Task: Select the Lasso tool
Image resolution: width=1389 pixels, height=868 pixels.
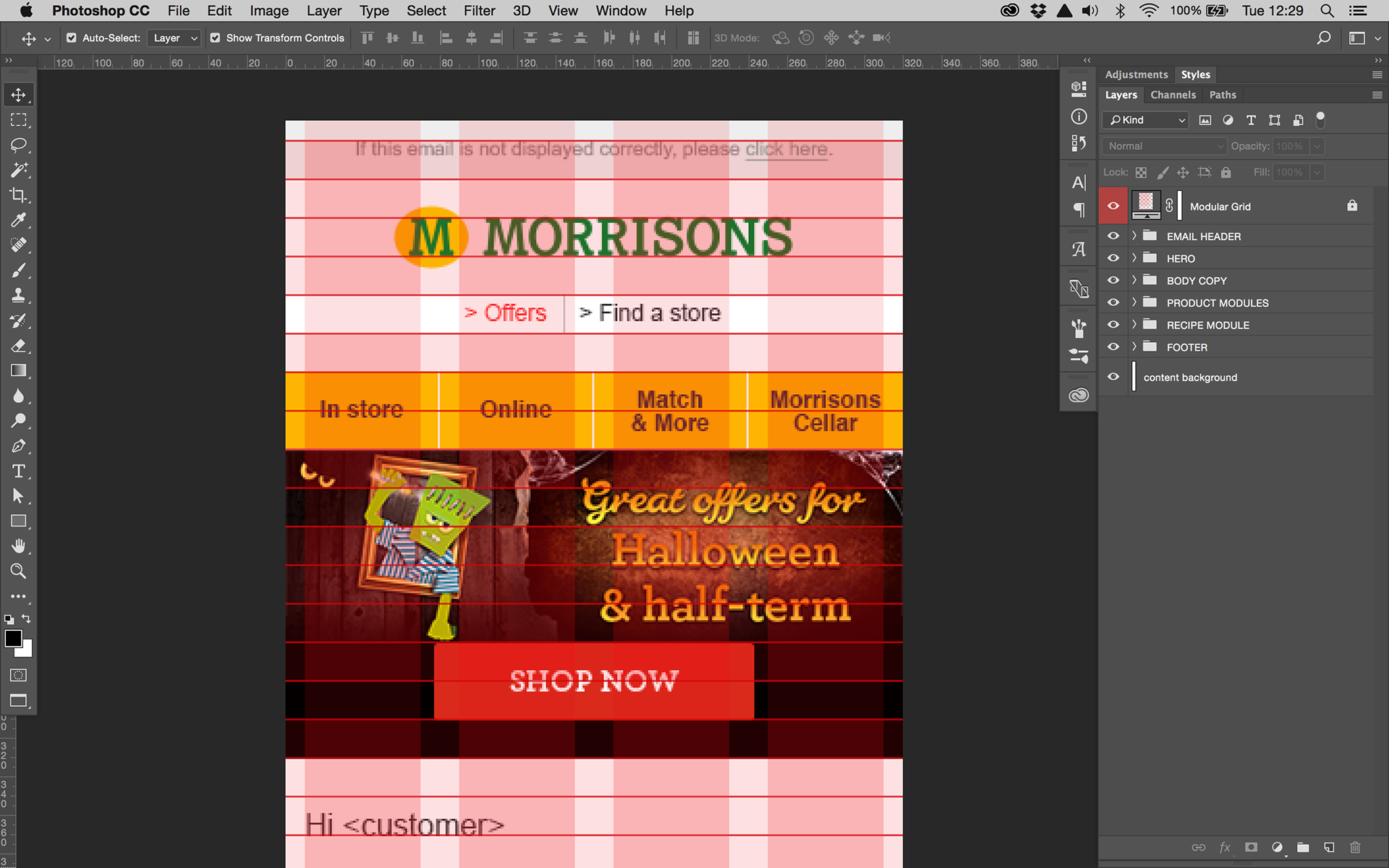Action: pos(19,145)
